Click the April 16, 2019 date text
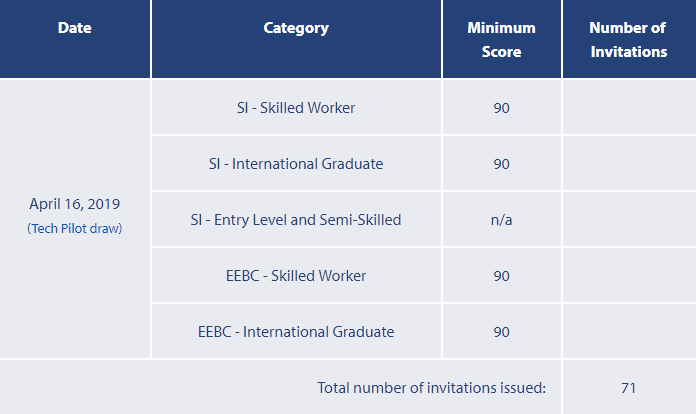The image size is (696, 414). coord(75,204)
